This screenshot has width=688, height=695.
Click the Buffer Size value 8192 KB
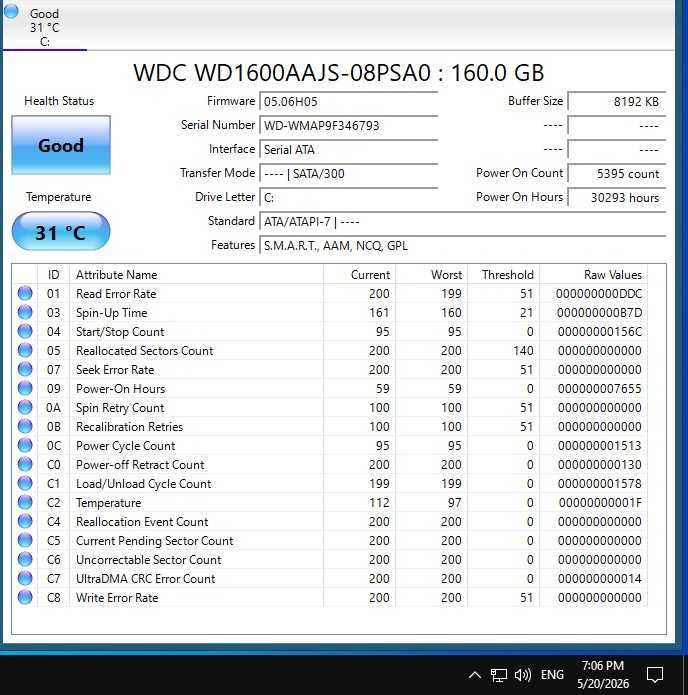[x=617, y=102]
